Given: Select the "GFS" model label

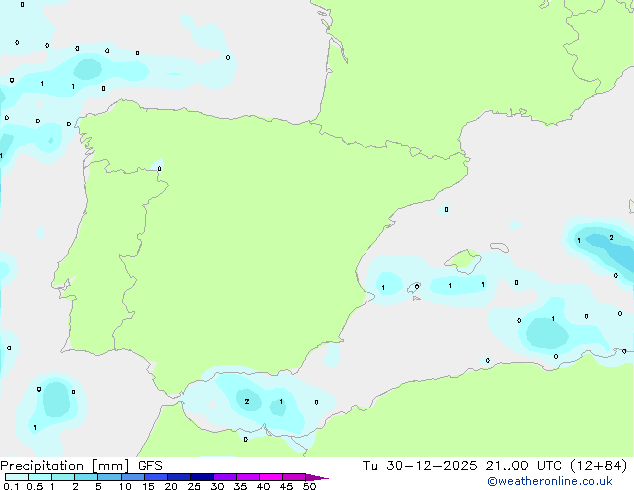Looking at the screenshot, I should pyautogui.click(x=150, y=466).
